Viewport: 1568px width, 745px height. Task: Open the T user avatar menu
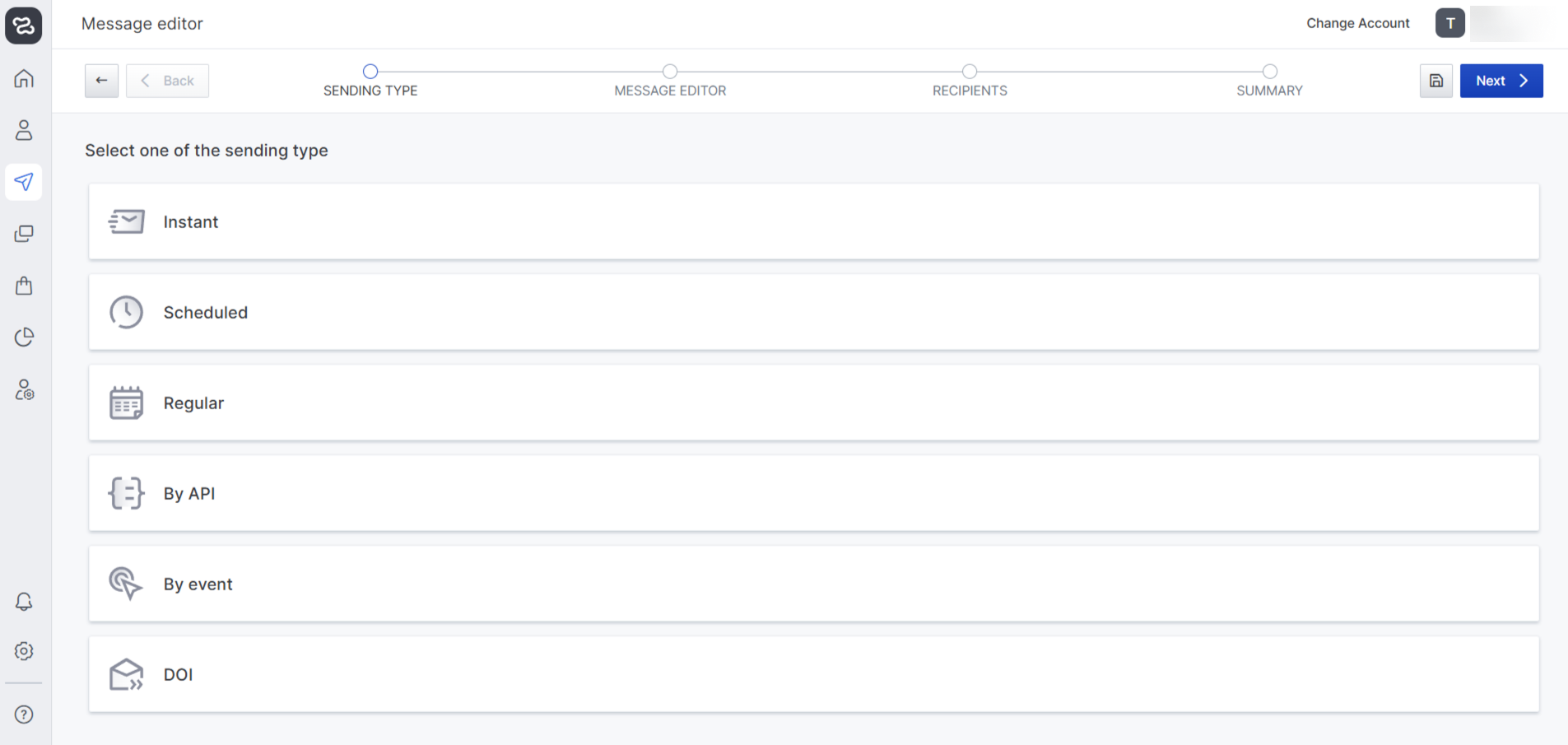[x=1449, y=23]
